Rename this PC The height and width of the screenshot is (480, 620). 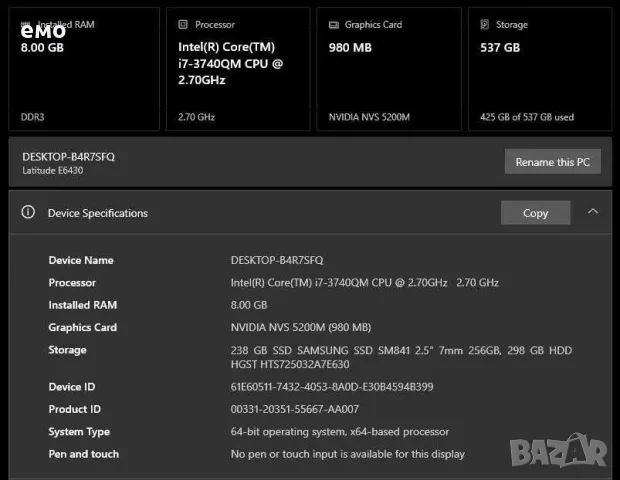(553, 161)
